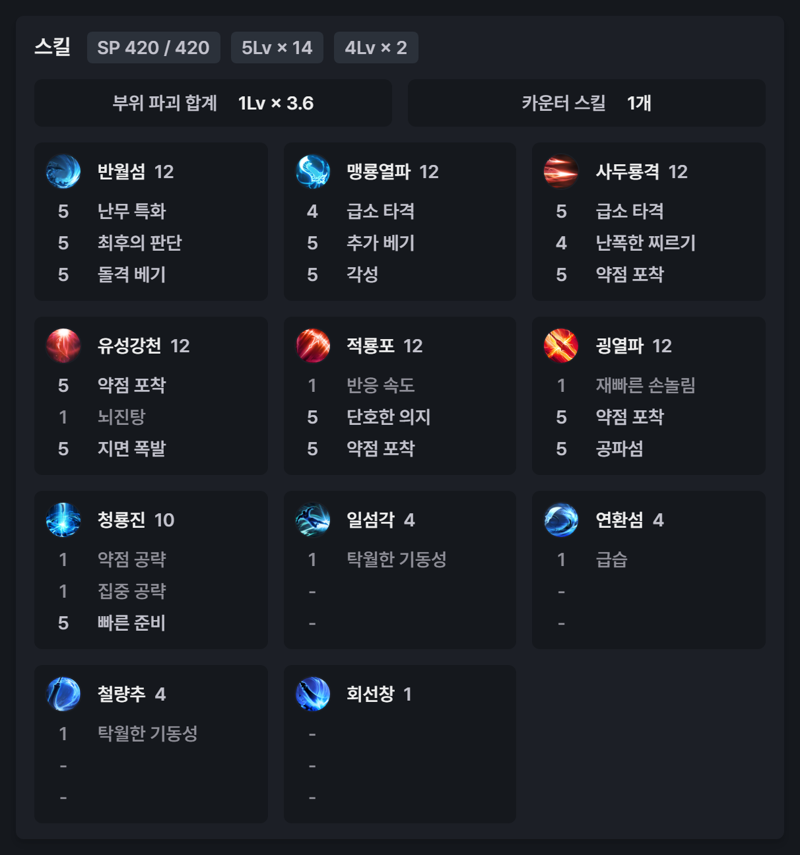Select the 난무 특화 tripod entry
The height and width of the screenshot is (855, 800).
[x=131, y=211]
